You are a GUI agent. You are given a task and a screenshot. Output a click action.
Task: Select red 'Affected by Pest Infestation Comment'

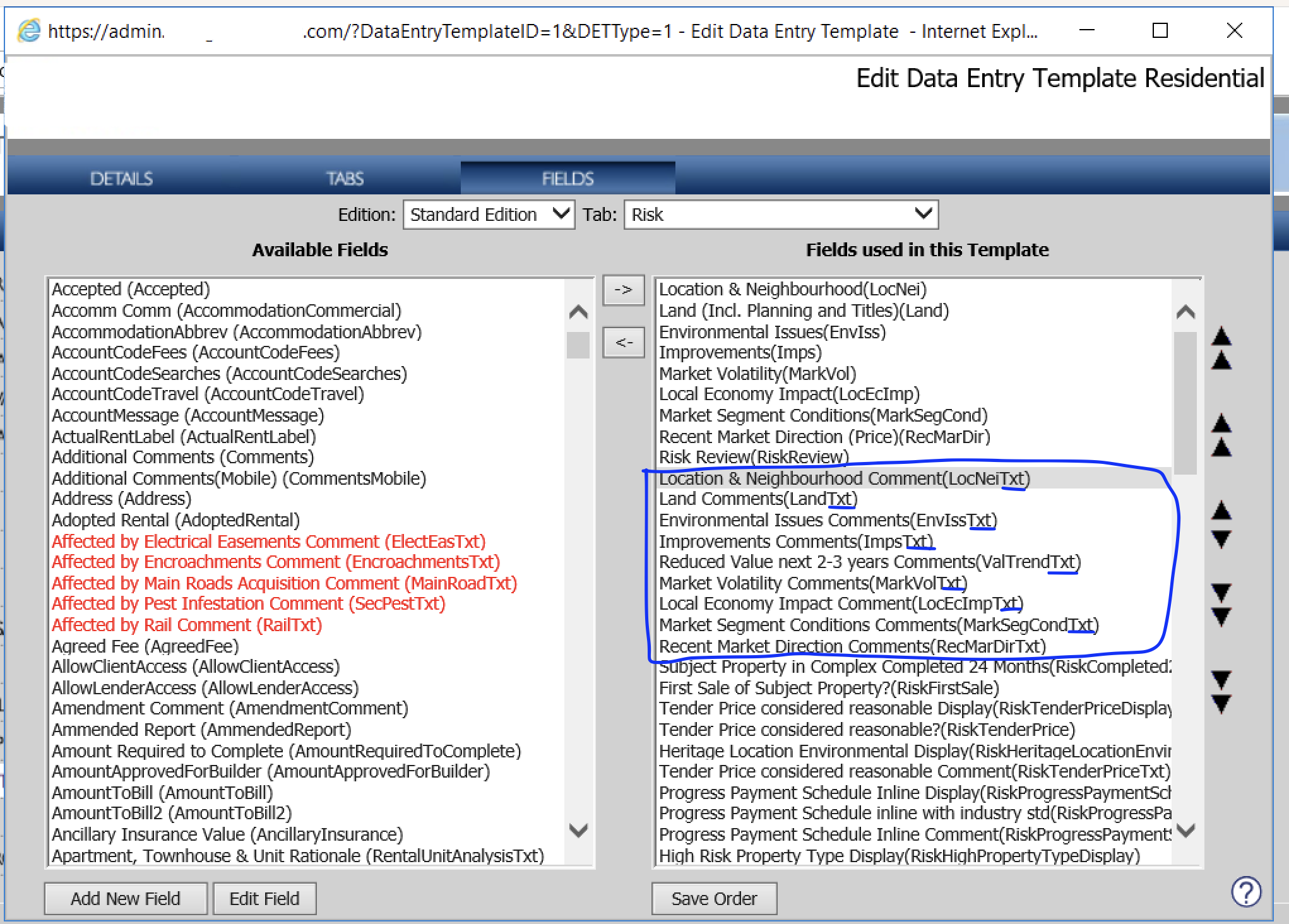tap(248, 603)
